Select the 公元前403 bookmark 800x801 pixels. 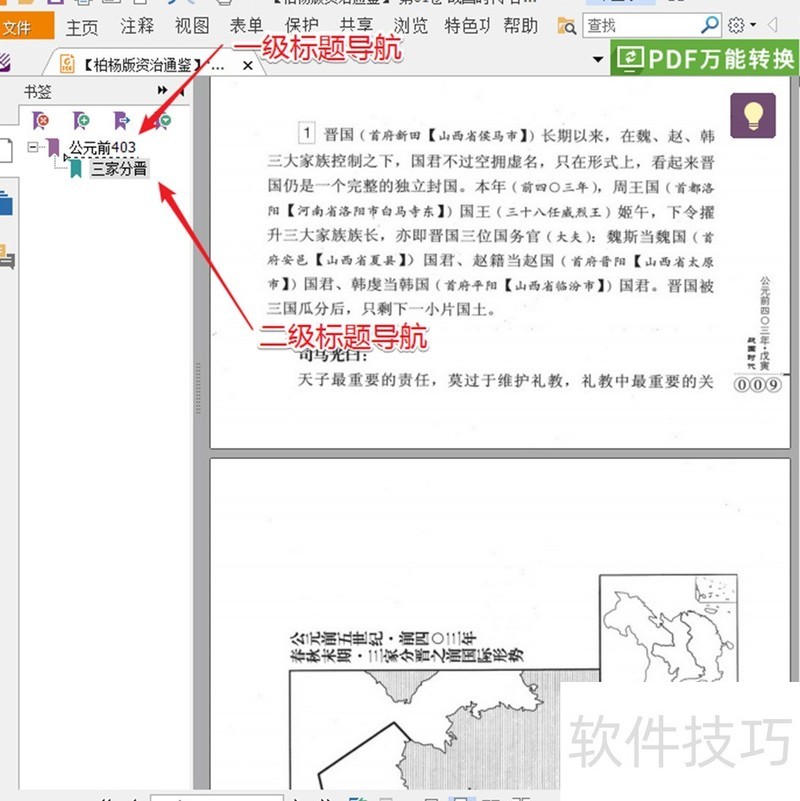[102, 148]
